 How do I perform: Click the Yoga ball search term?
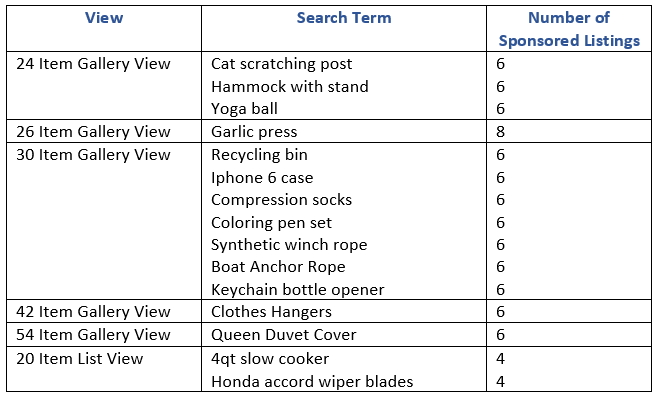click(244, 109)
